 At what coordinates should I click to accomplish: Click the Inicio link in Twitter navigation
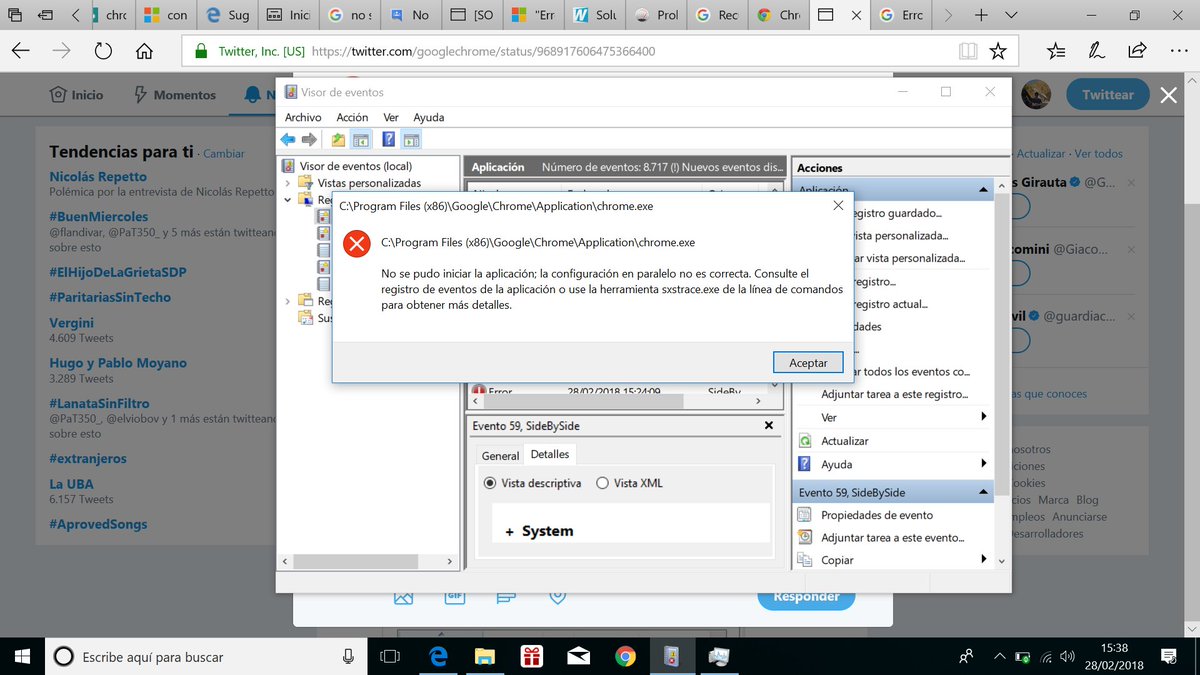click(77, 95)
